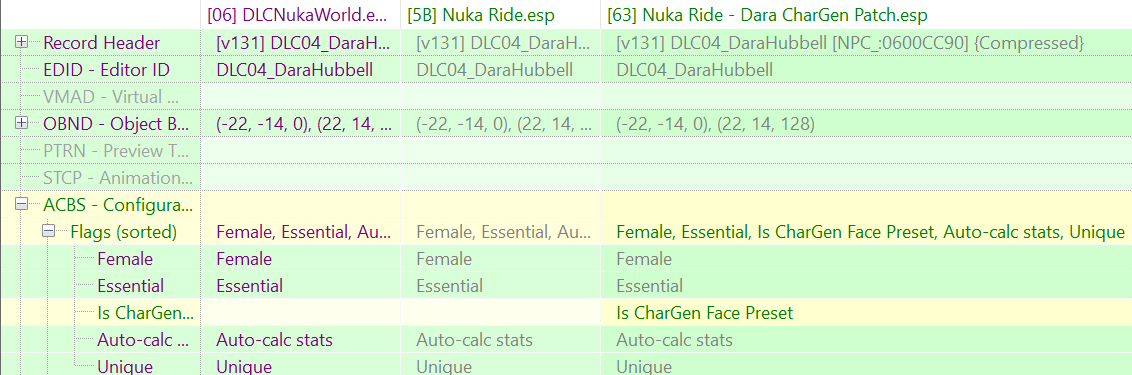The image size is (1132, 375).
Task: Click the Female flag in DLCNukaWorld column
Action: 244,259
